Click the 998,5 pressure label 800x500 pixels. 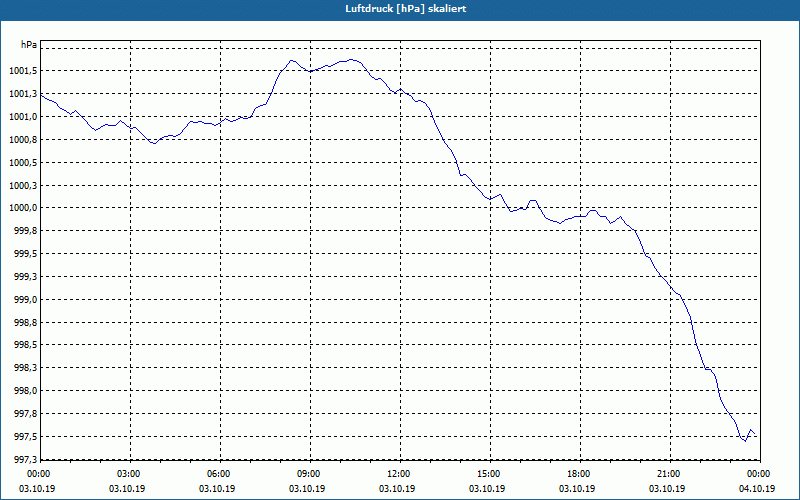tap(26, 345)
